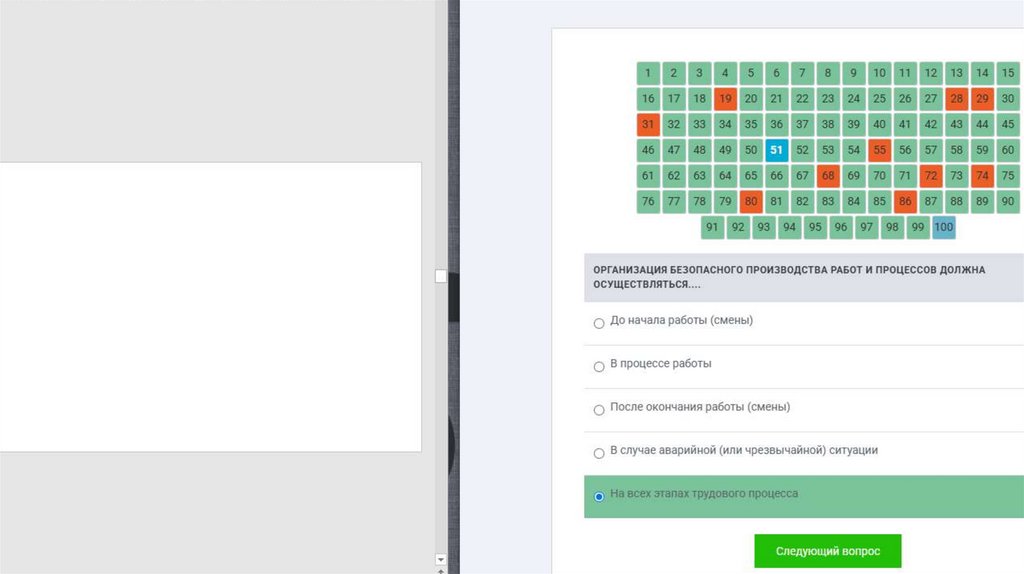Image resolution: width=1024 pixels, height=574 pixels.
Task: Go to question 1 tile
Action: [x=648, y=73]
